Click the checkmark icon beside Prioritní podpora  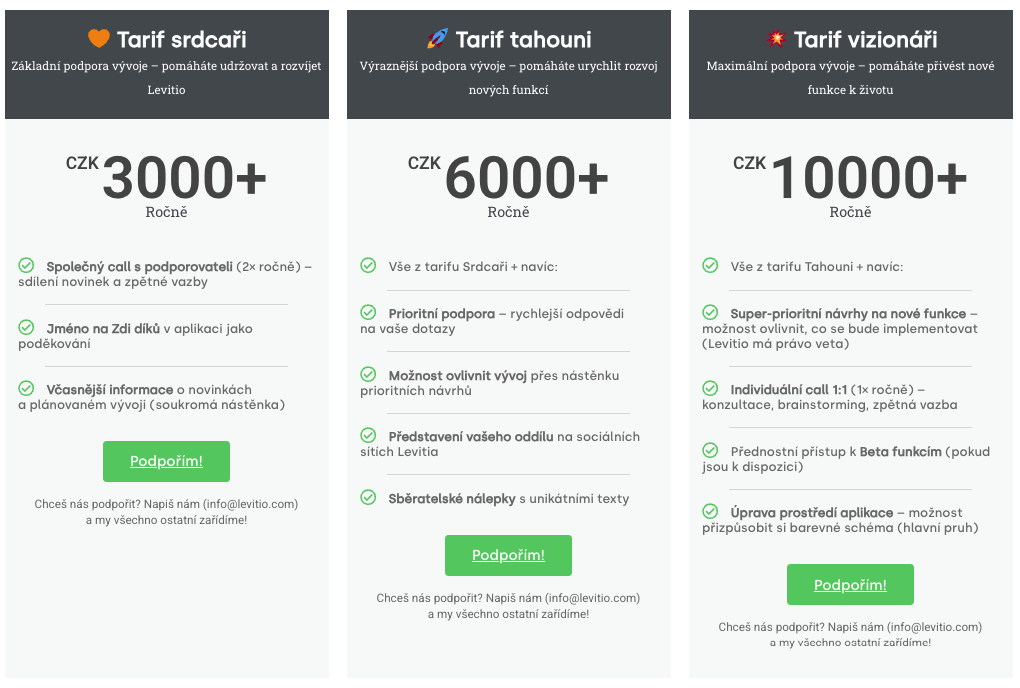(x=368, y=313)
